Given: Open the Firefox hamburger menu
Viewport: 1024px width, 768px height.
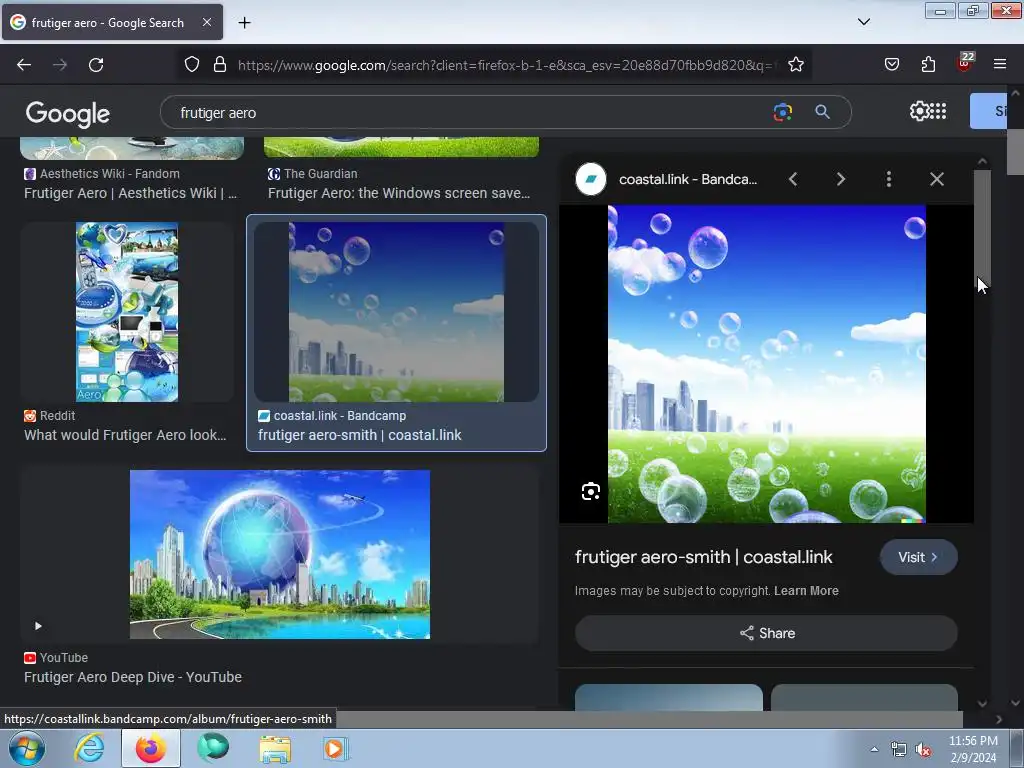Looking at the screenshot, I should click(x=1000, y=64).
